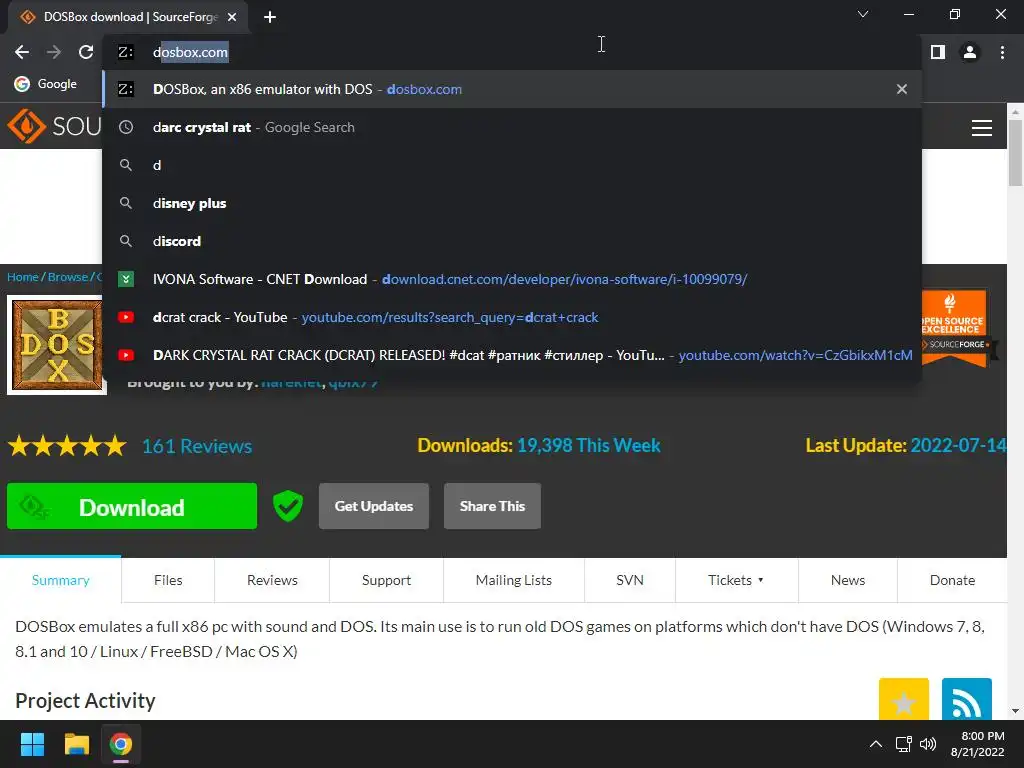This screenshot has height=768, width=1024.
Task: Click the 2022-07-14 last update date
Action: [x=958, y=445]
